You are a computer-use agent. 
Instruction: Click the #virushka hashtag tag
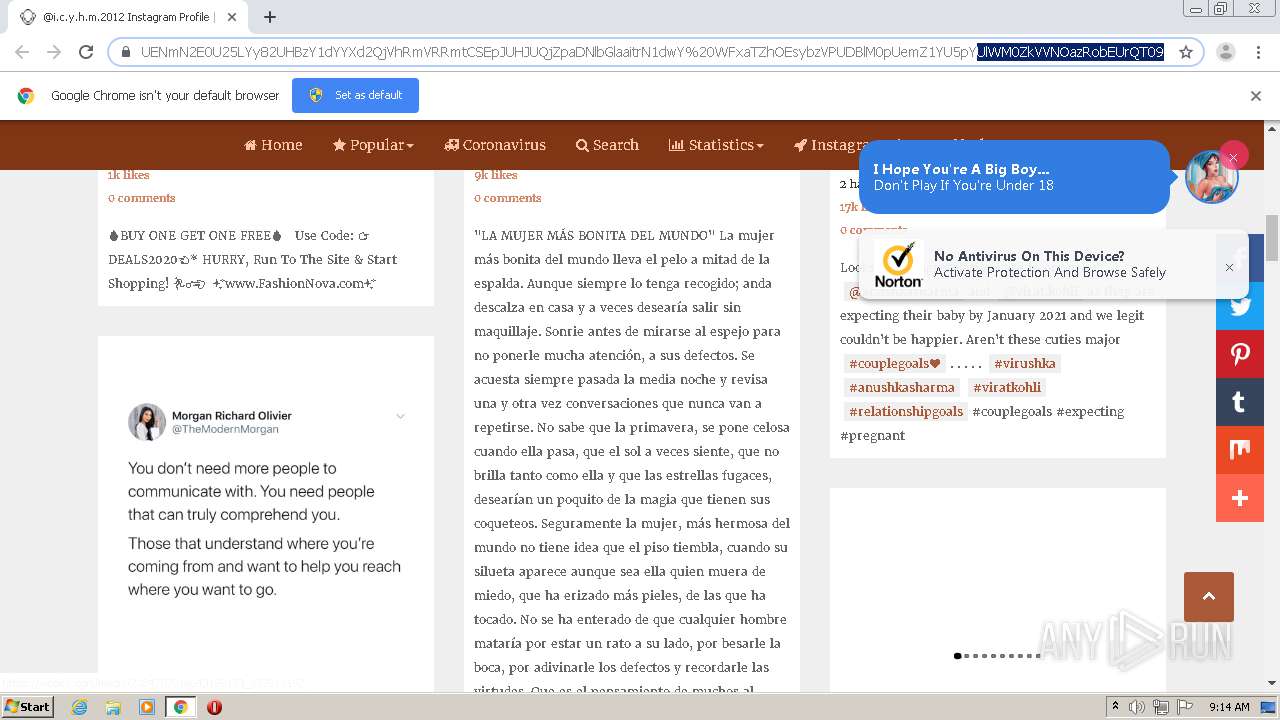click(x=1025, y=363)
